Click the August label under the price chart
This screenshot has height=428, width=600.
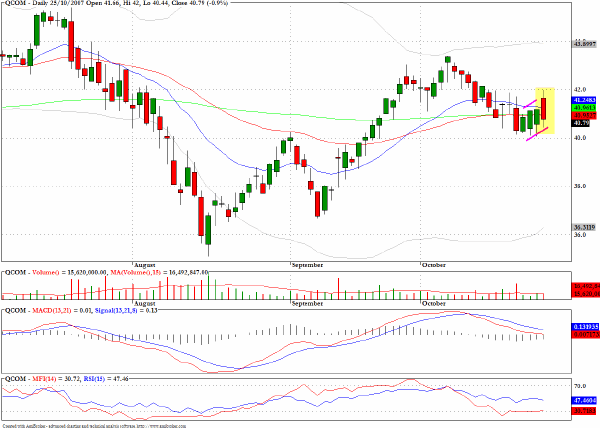[x=145, y=265]
